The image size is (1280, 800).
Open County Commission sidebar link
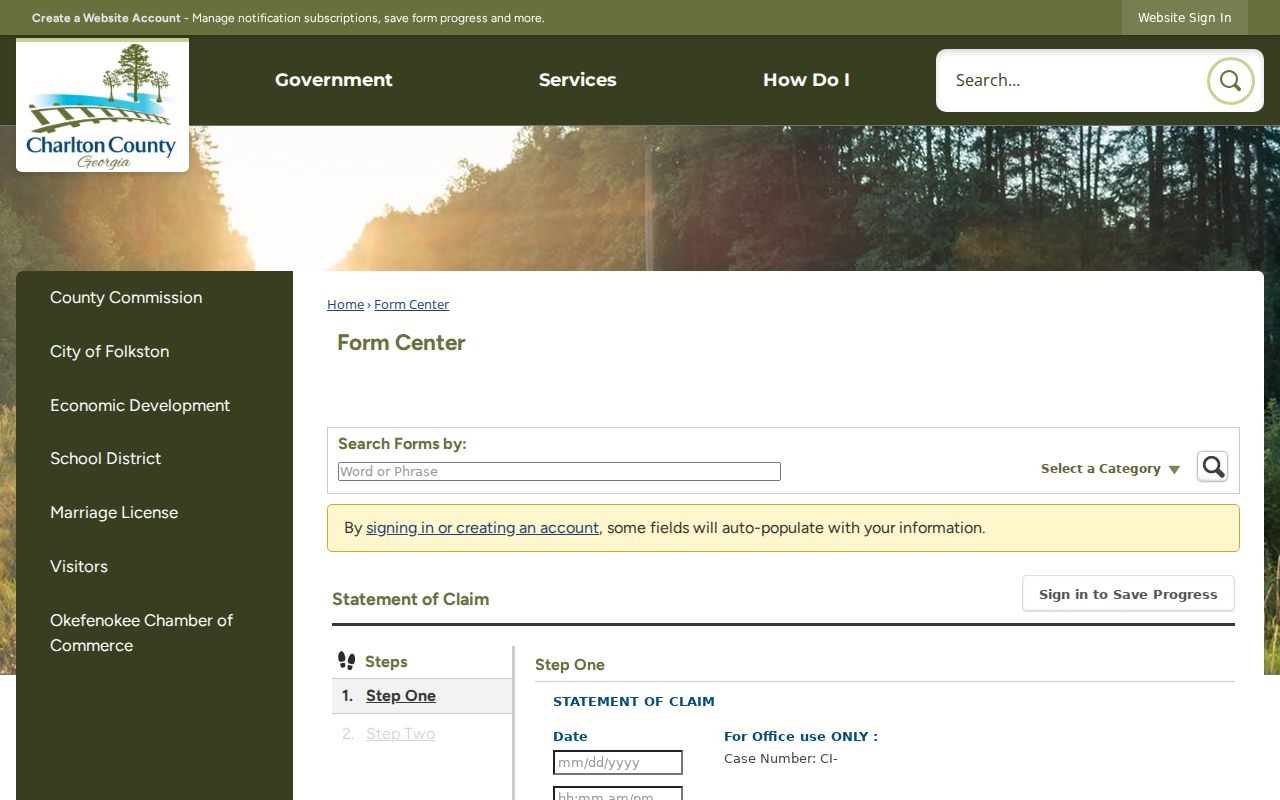126,298
